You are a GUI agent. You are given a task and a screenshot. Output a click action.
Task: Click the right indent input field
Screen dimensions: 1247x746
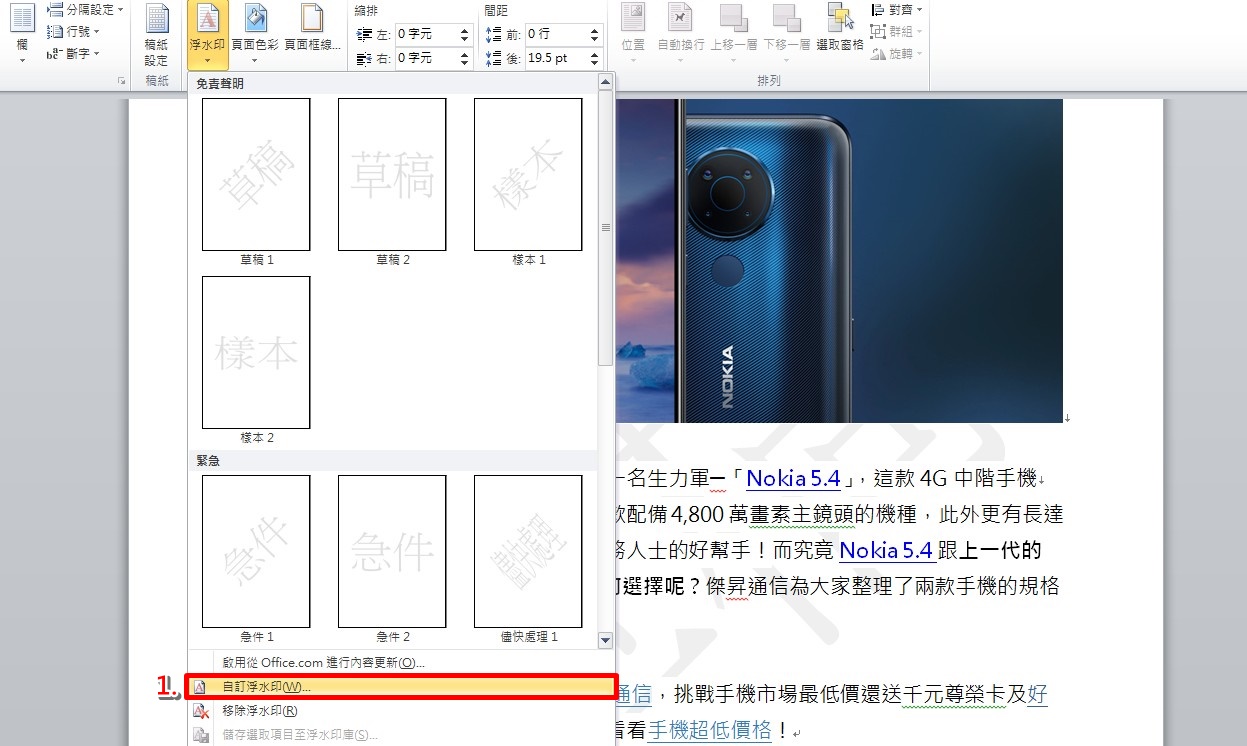click(x=426, y=58)
